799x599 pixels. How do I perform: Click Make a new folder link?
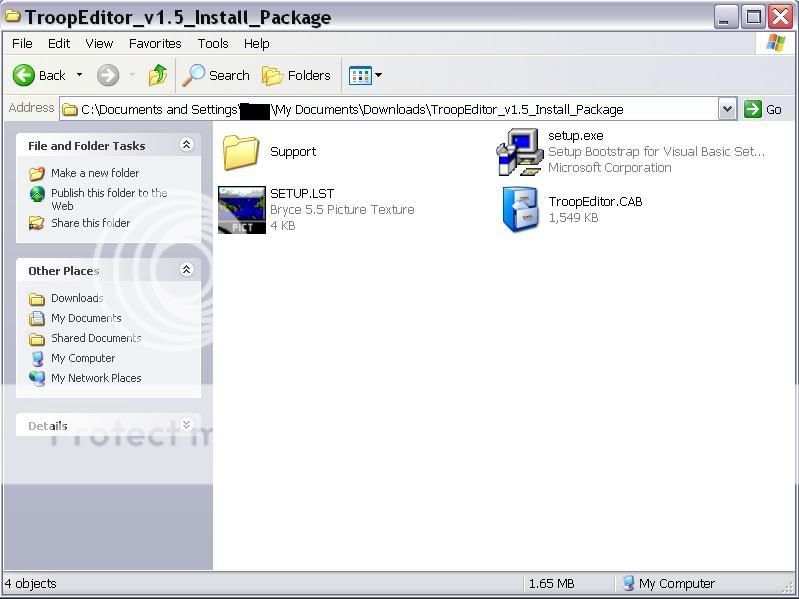[95, 173]
